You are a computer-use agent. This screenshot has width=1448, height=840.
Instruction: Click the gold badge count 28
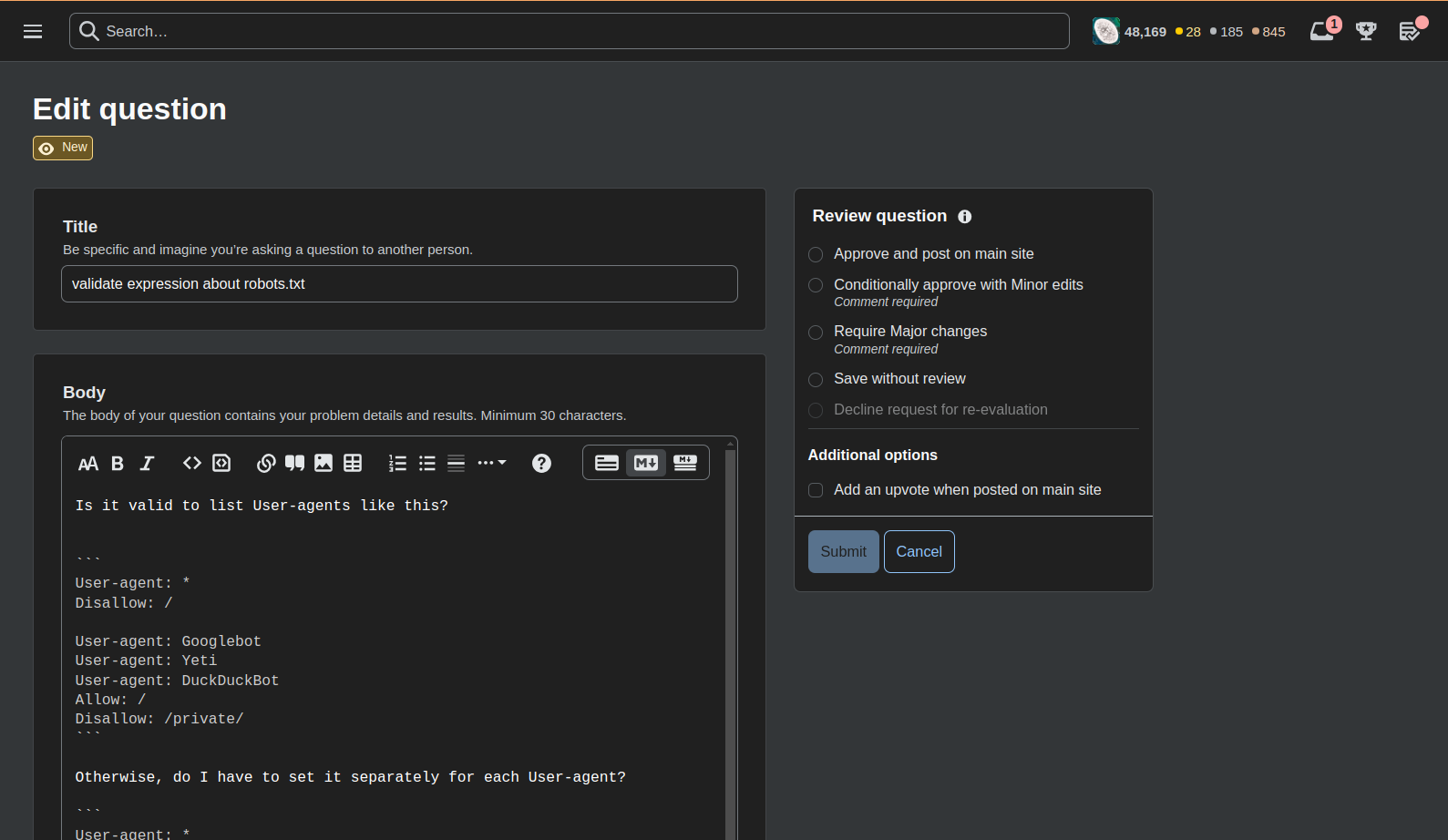pos(1188,32)
